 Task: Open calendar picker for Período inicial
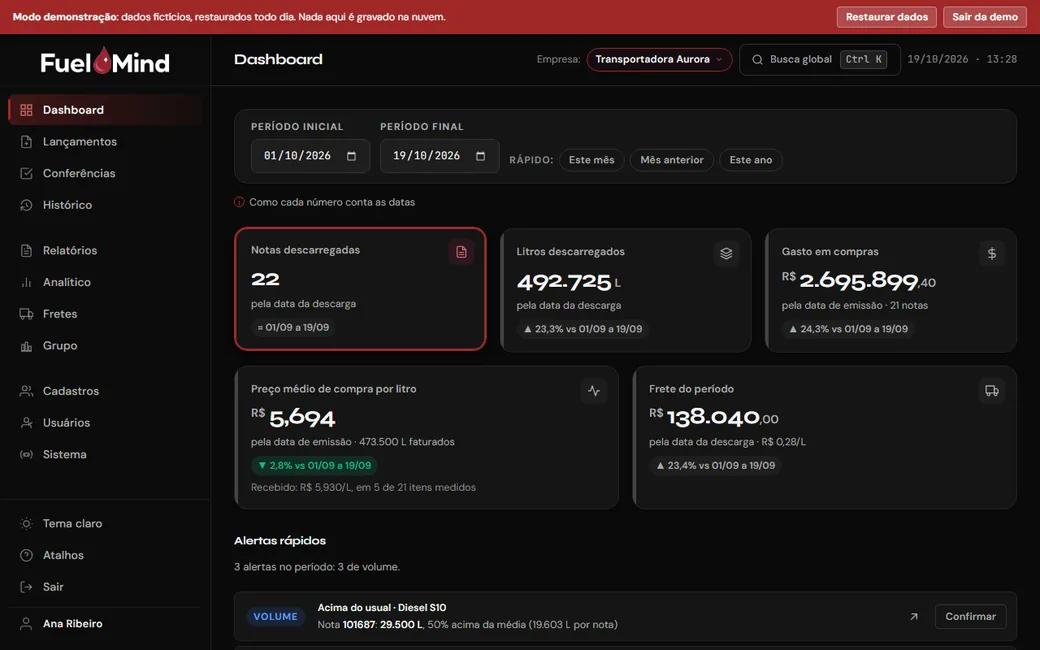point(352,157)
